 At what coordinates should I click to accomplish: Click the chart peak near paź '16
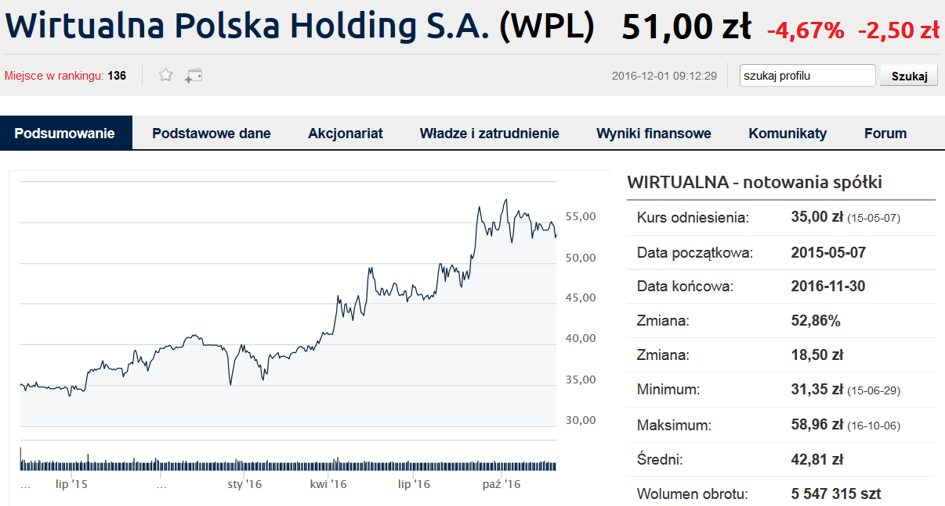[x=506, y=201]
